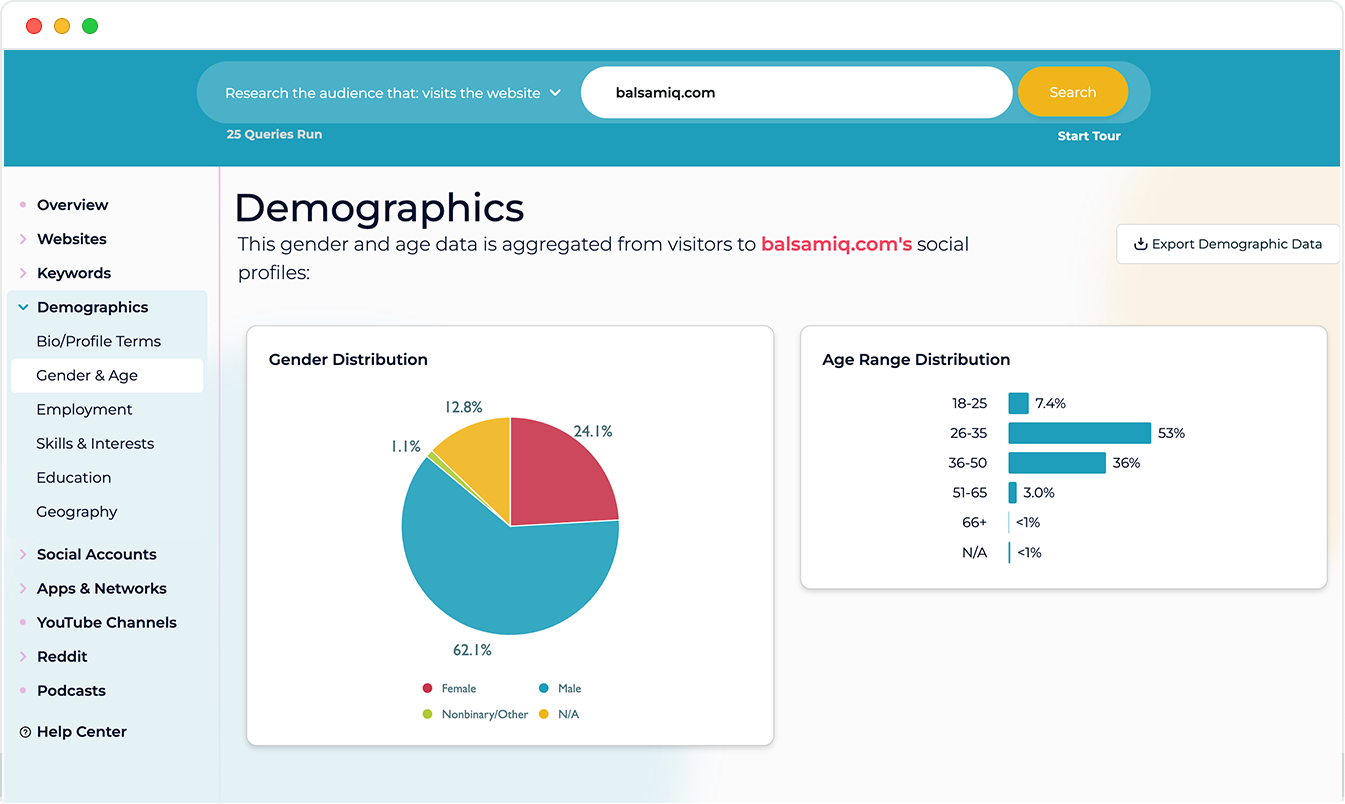Expand the Keywords chevron
This screenshot has width=1345, height=804.
23,273
